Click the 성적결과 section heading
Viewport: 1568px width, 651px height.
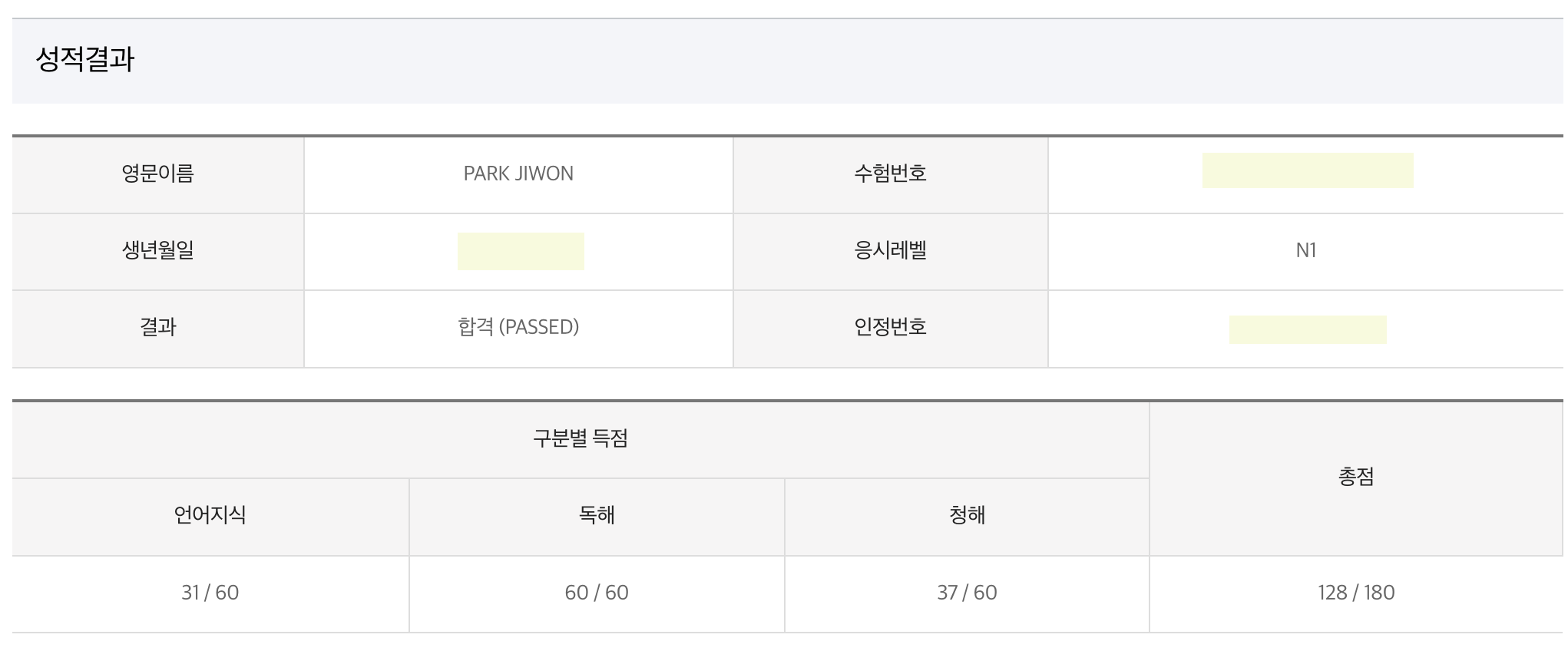coord(85,60)
